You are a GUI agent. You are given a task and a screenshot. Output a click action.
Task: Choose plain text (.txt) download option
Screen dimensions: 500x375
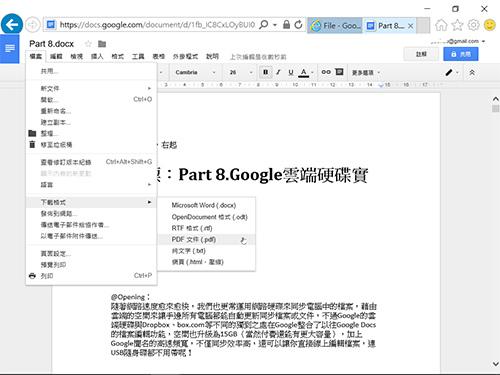coord(206,251)
